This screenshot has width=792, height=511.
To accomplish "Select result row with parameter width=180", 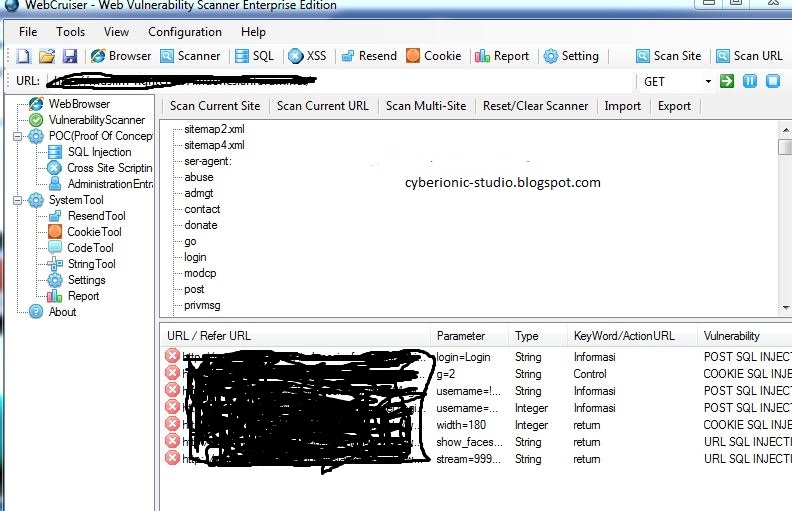I will 476,425.
